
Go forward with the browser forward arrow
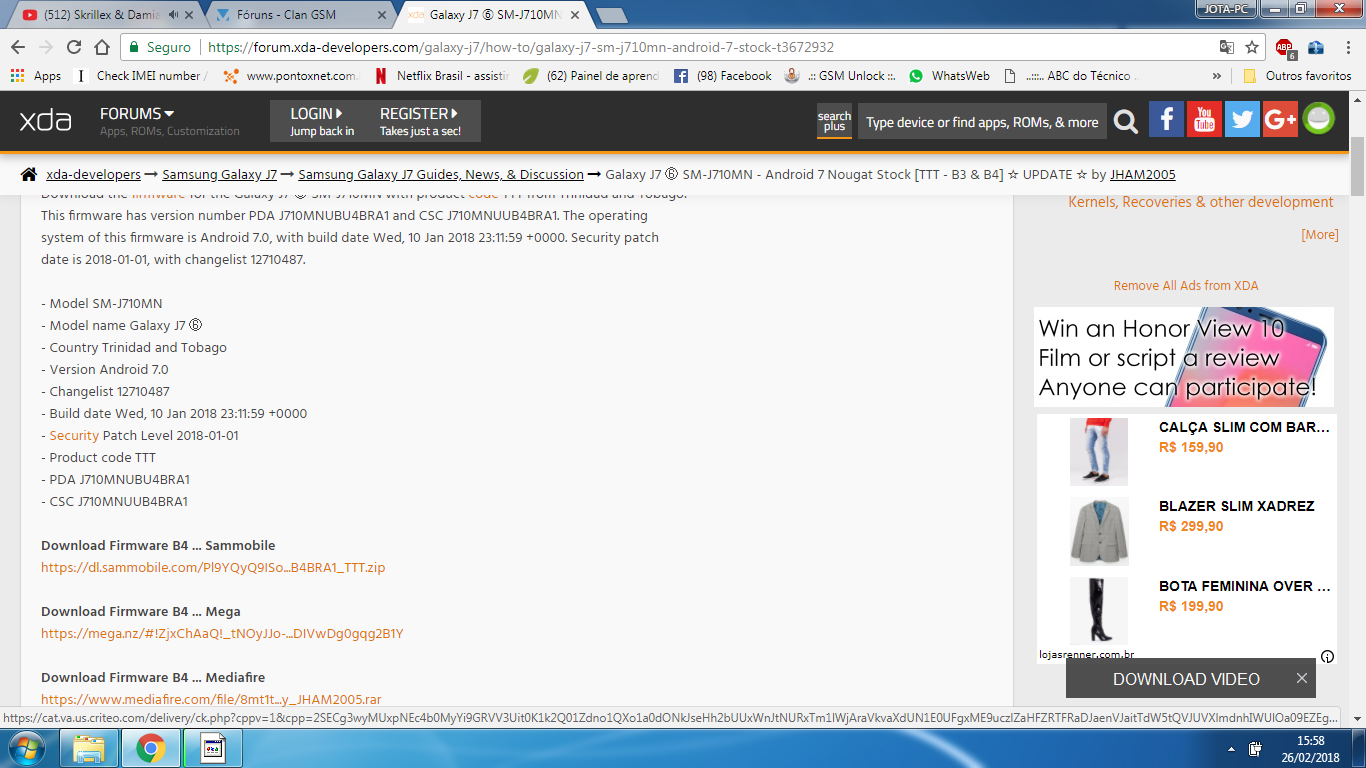46,47
